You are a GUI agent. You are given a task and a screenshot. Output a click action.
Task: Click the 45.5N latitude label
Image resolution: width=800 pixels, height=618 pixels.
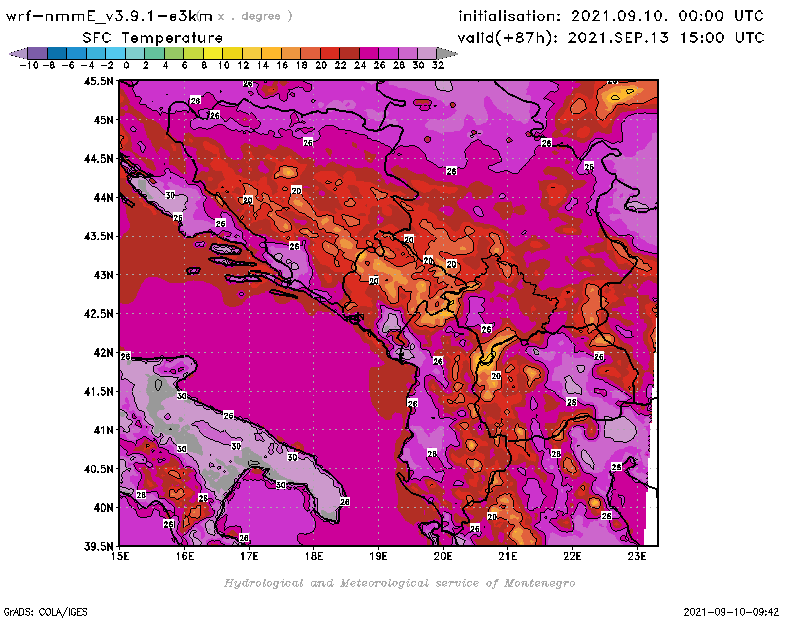(x=98, y=81)
